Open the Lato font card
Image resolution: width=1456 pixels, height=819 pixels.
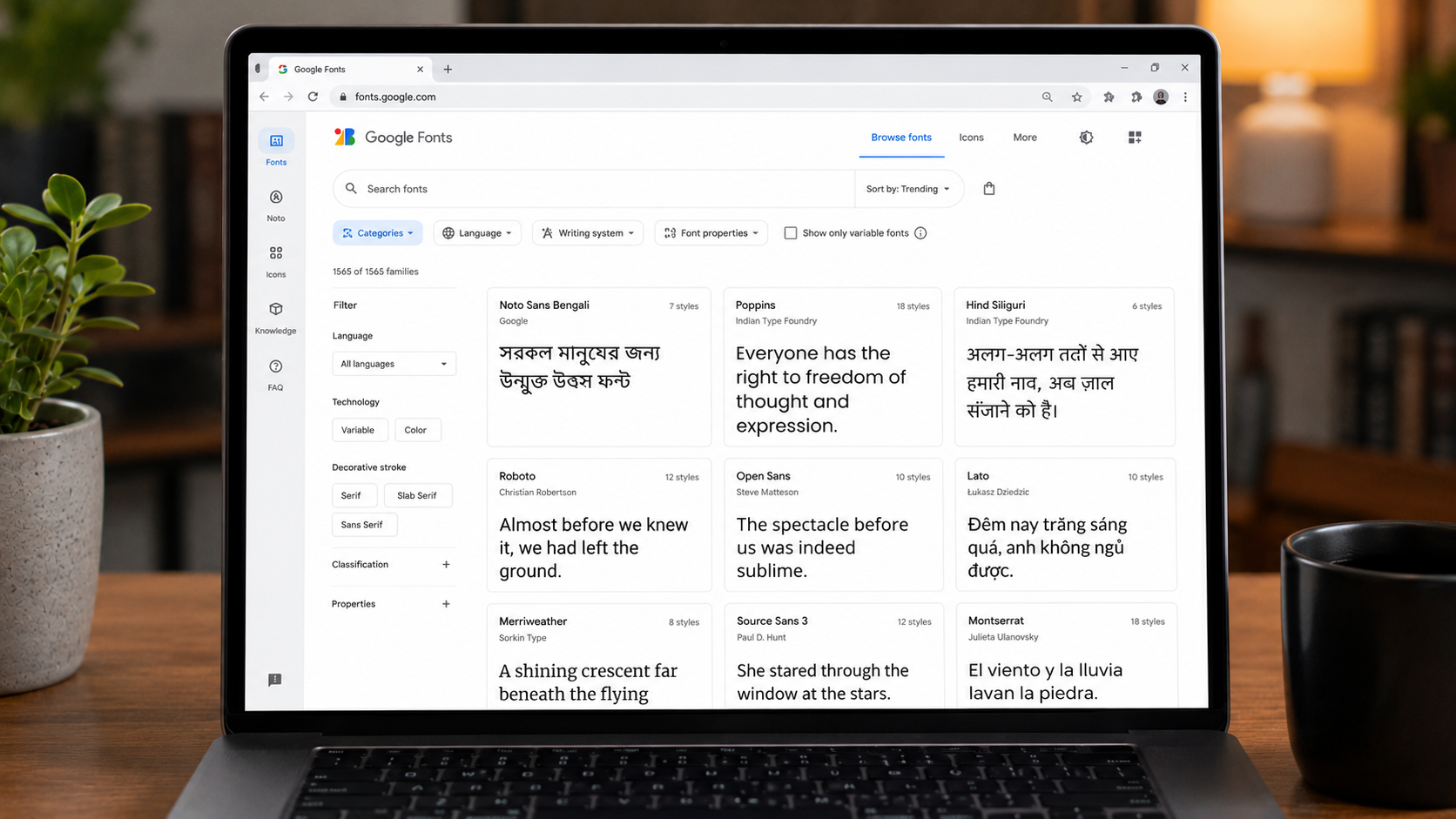1065,525
